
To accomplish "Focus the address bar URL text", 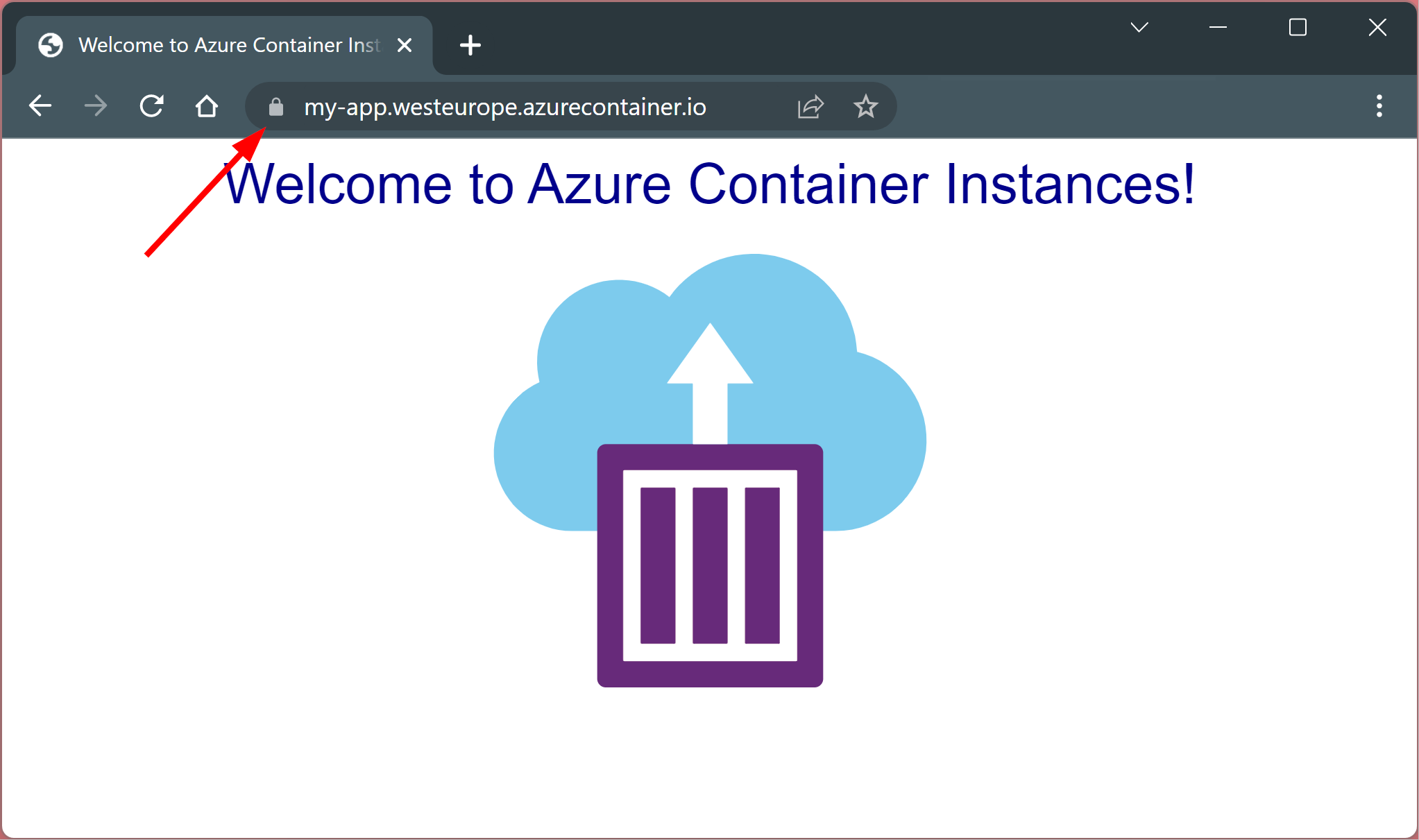I will (x=504, y=108).
